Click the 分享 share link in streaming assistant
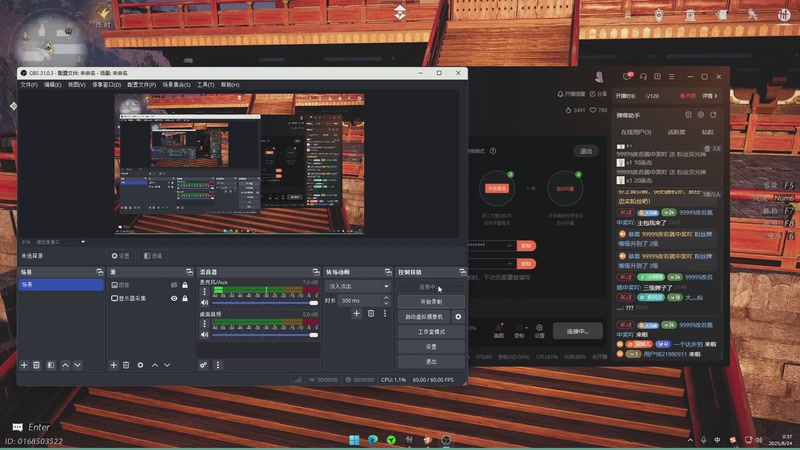 [x=598, y=94]
